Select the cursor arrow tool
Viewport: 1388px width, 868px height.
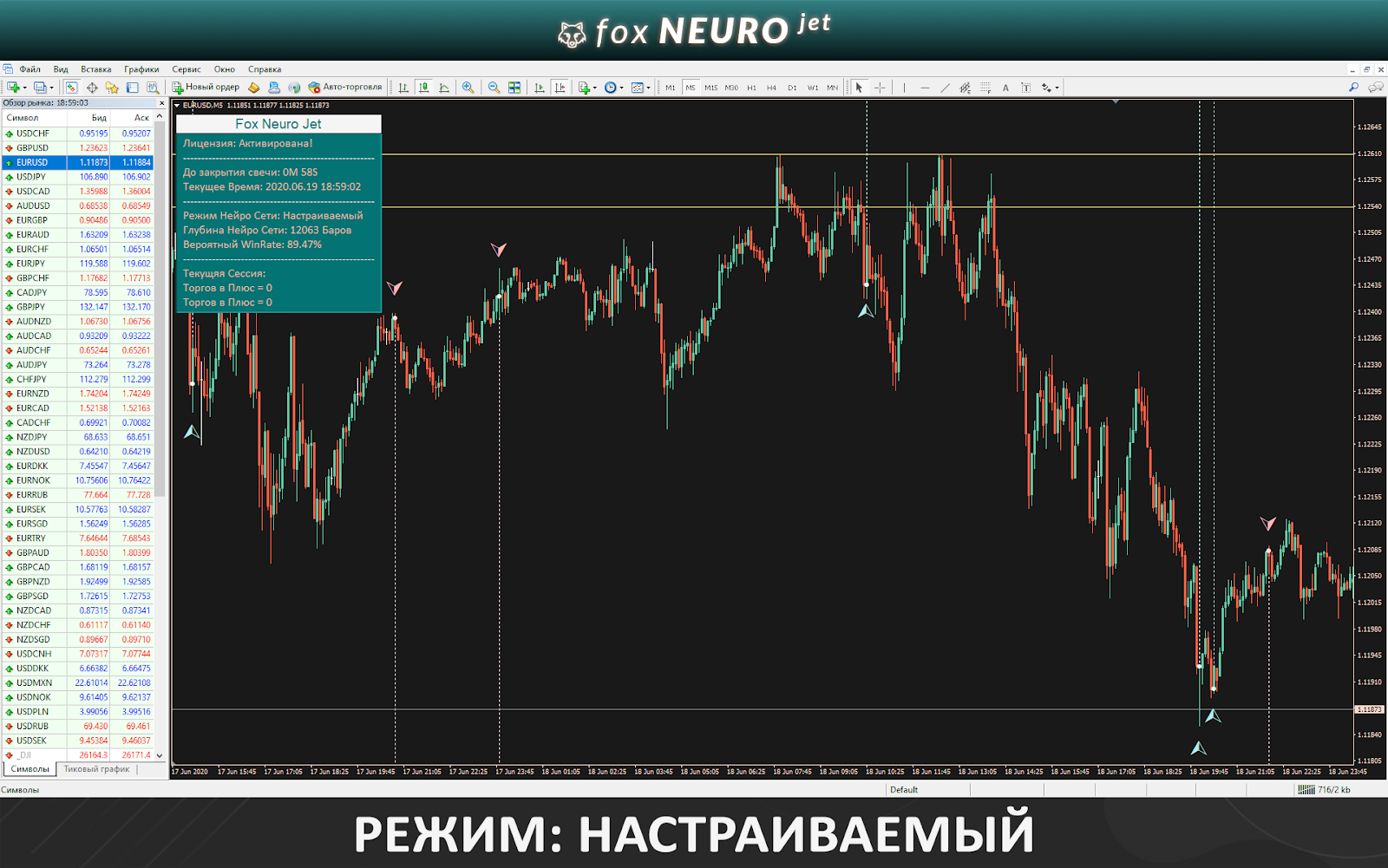coord(859,88)
